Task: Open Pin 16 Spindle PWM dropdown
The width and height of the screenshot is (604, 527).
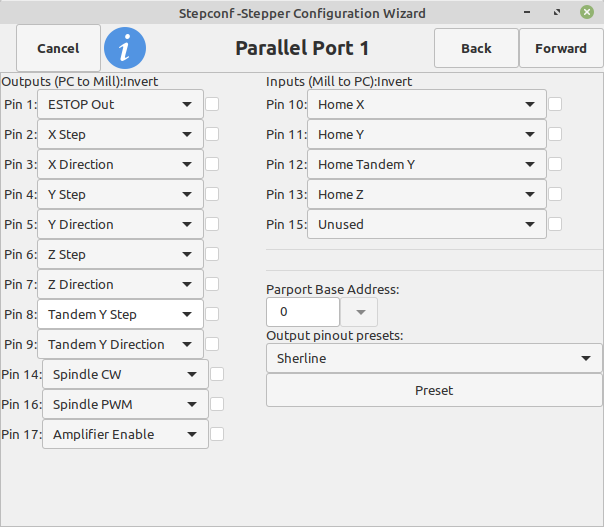Action: coord(125,404)
